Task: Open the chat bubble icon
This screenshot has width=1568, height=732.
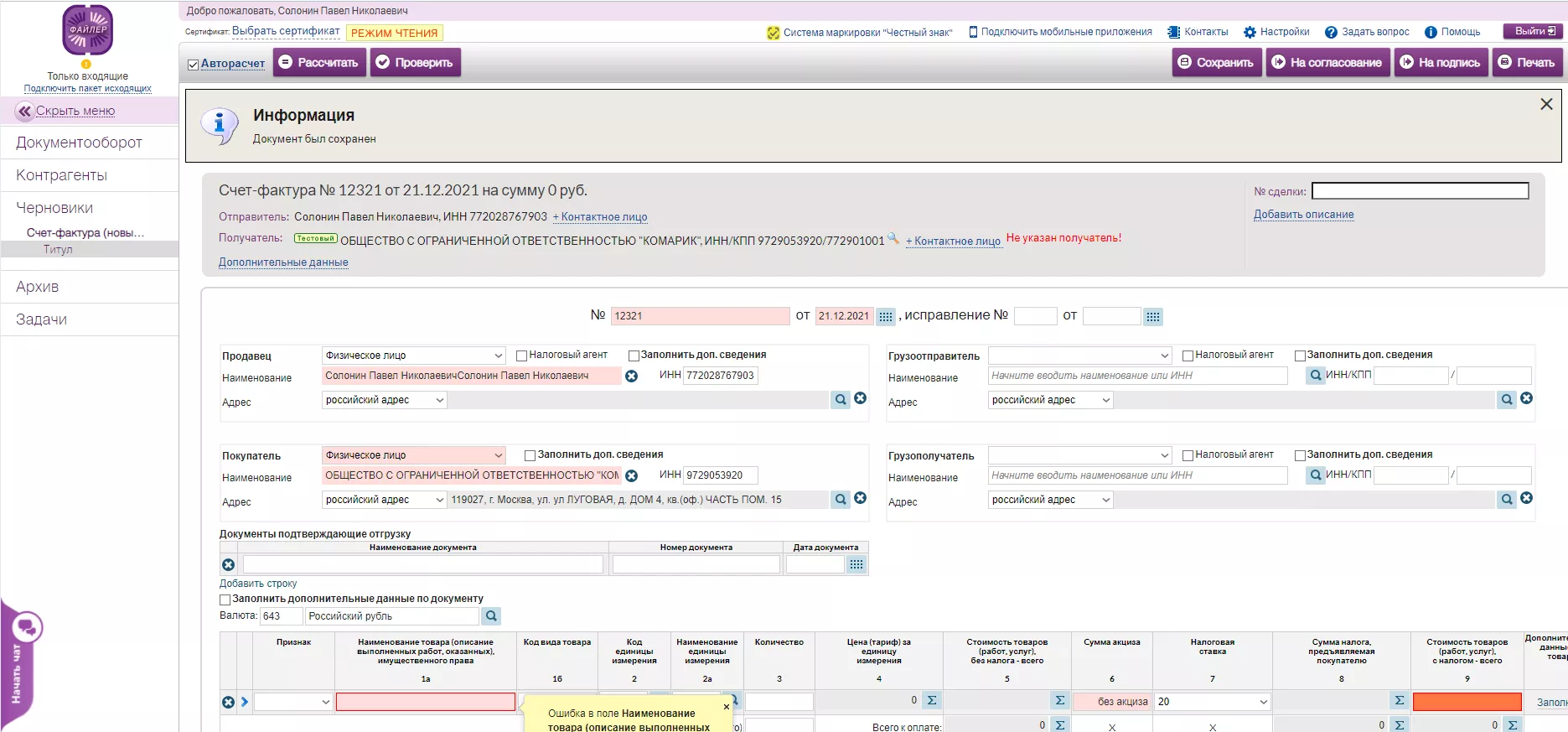Action: pyautogui.click(x=26, y=627)
